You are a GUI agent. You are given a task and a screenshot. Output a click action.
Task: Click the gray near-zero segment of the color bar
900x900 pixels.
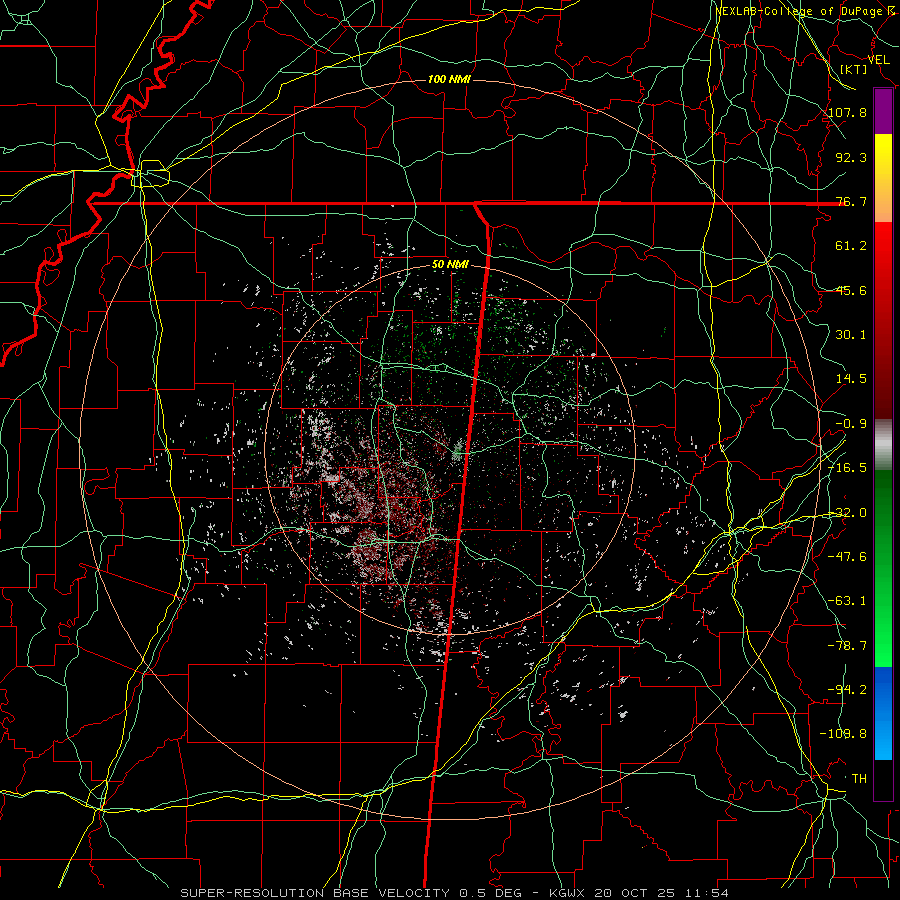tap(883, 445)
